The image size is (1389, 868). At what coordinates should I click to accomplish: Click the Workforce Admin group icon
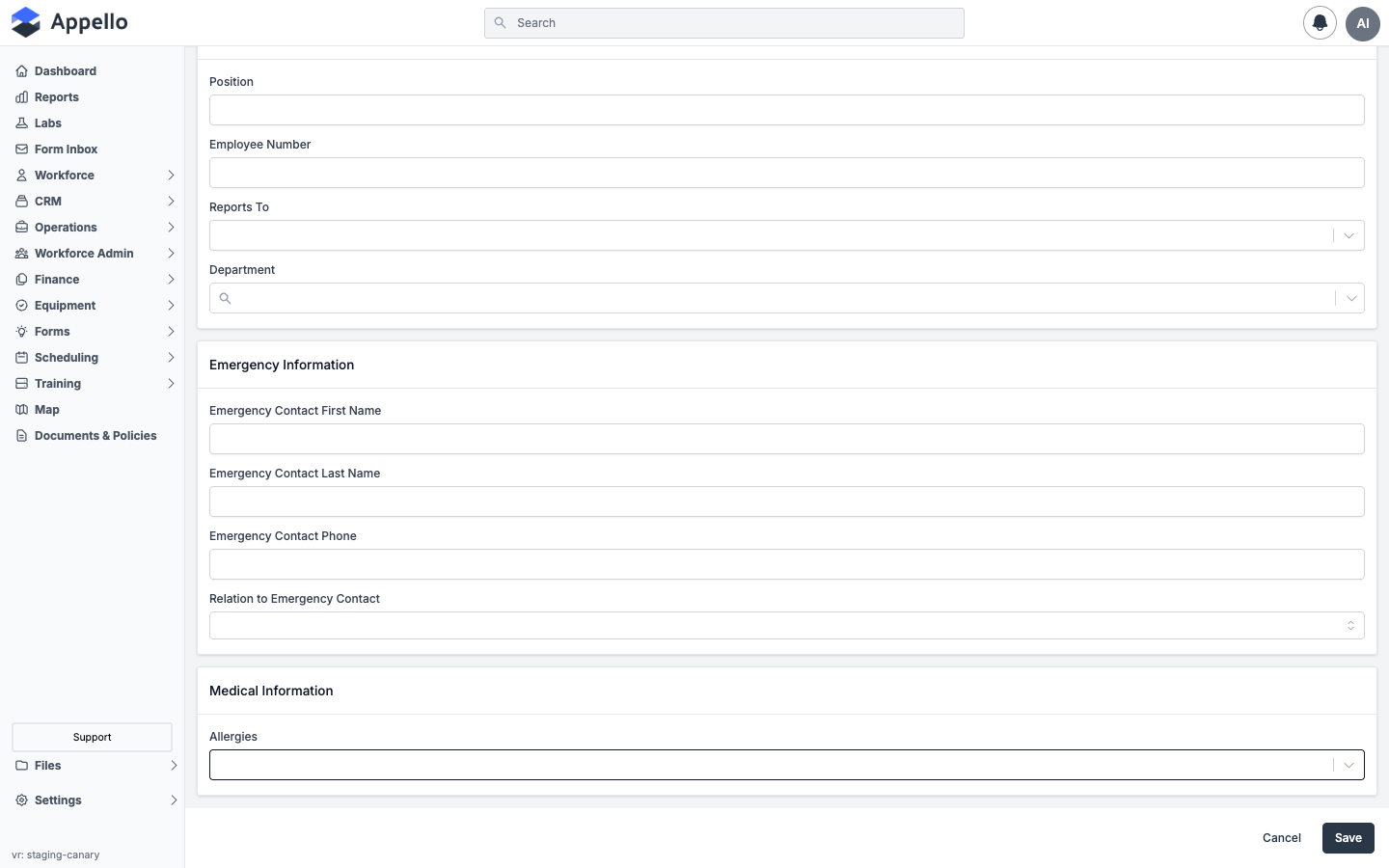tap(21, 254)
